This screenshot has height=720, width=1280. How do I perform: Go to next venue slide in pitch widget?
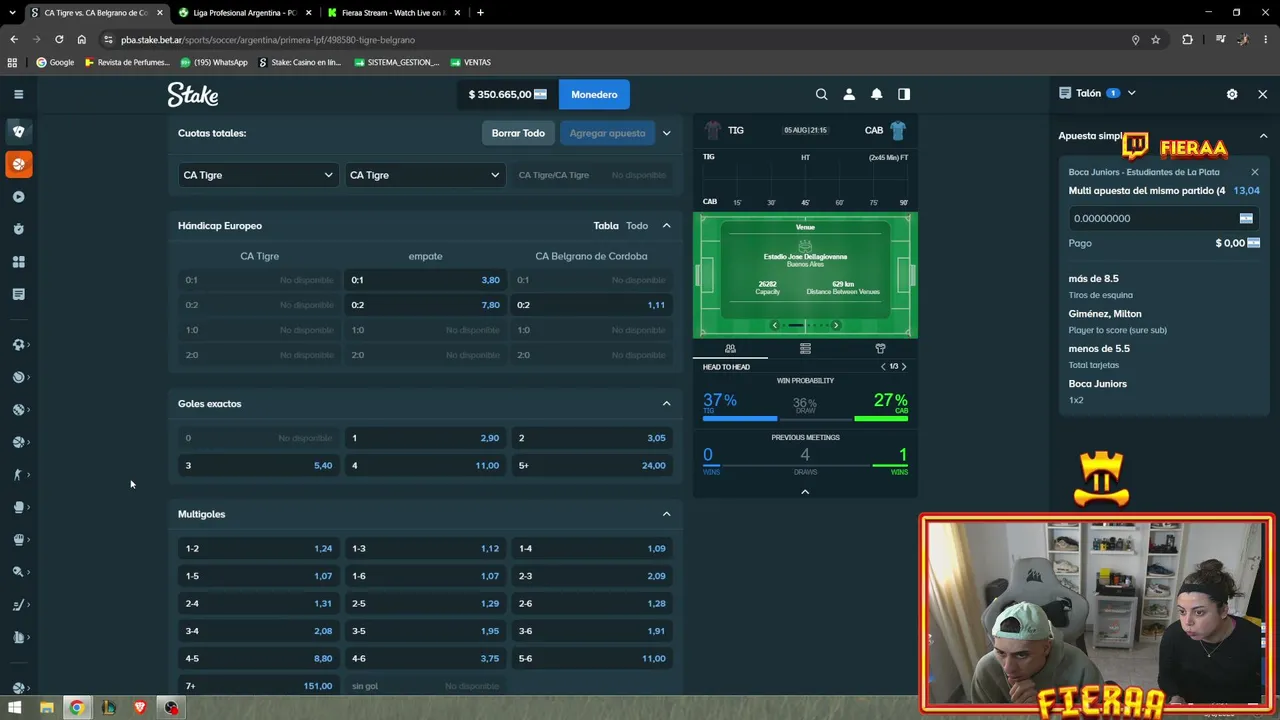pos(836,325)
